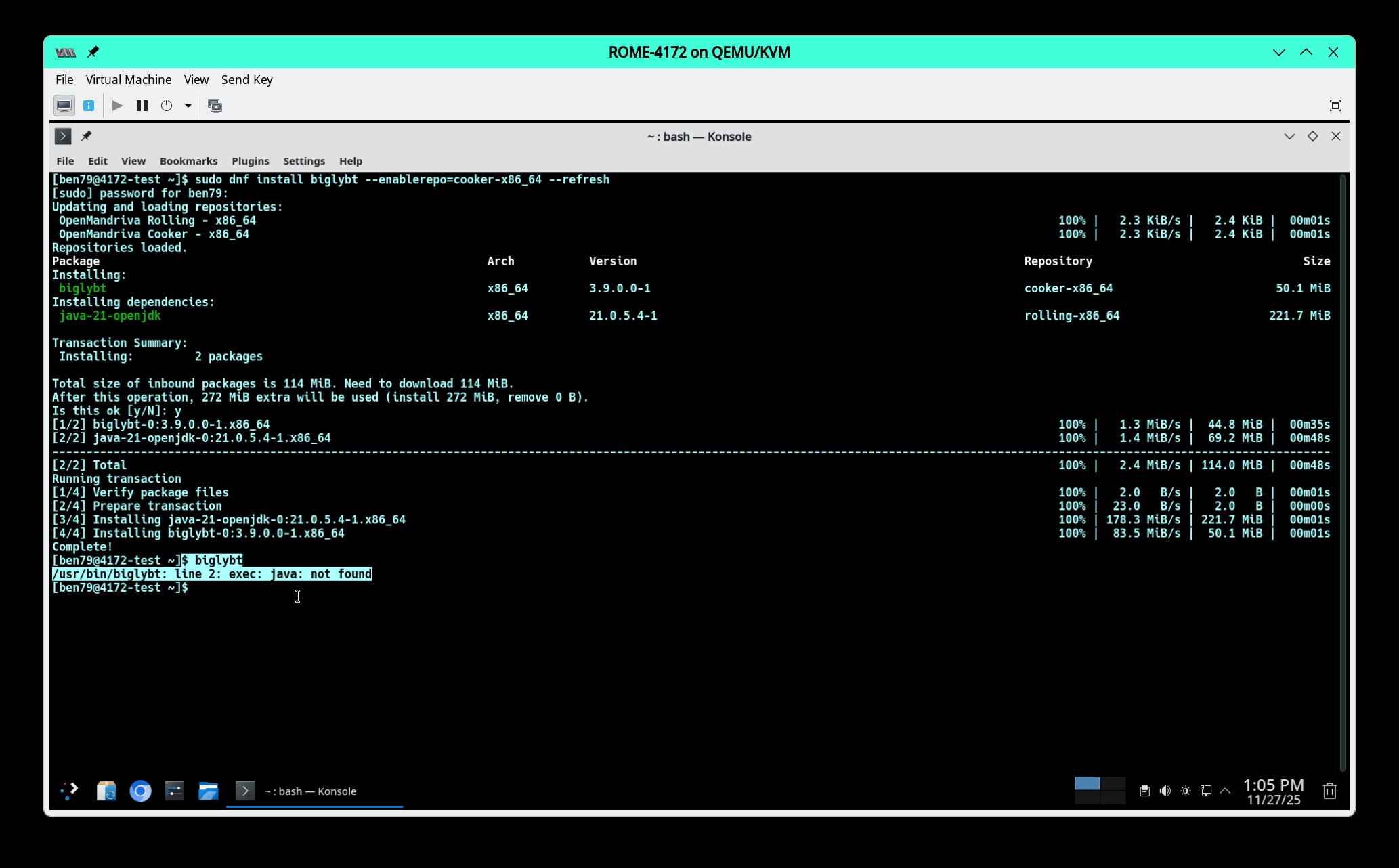
Task: Toggle the pin on the virt-manager titlebar
Action: tap(93, 52)
